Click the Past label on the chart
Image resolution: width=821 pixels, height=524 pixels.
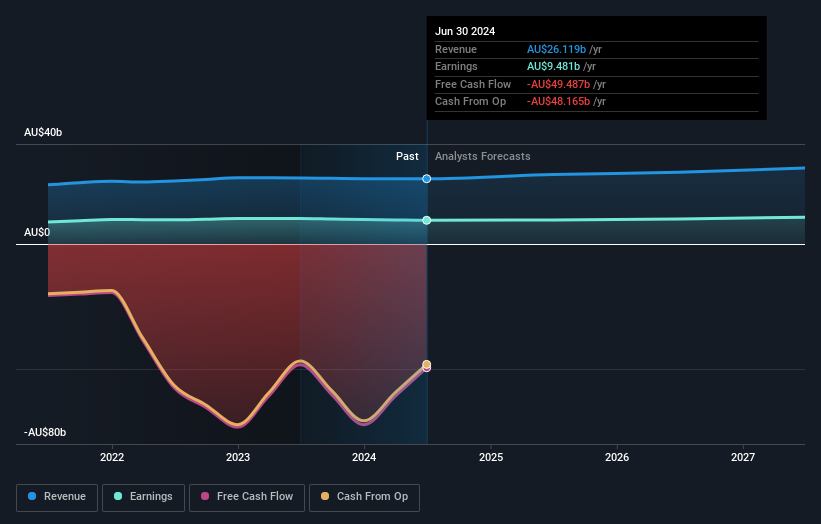point(407,157)
